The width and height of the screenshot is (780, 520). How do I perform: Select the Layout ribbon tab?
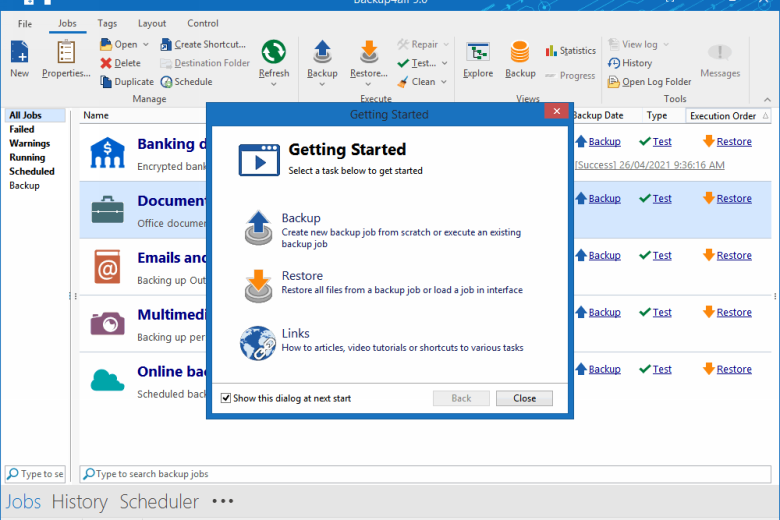(x=152, y=23)
